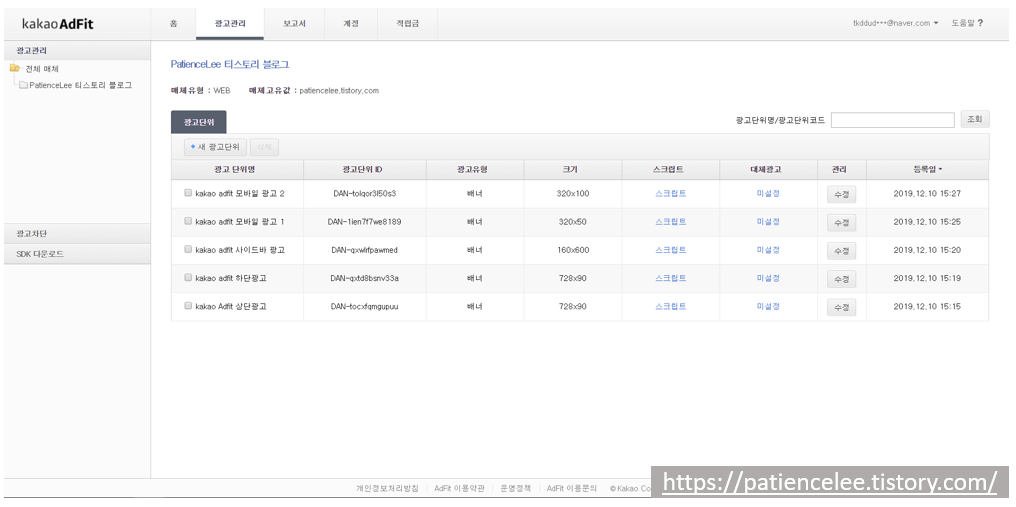Click the 새 광고단위 button
The width and height of the screenshot is (1016, 507).
pos(215,147)
